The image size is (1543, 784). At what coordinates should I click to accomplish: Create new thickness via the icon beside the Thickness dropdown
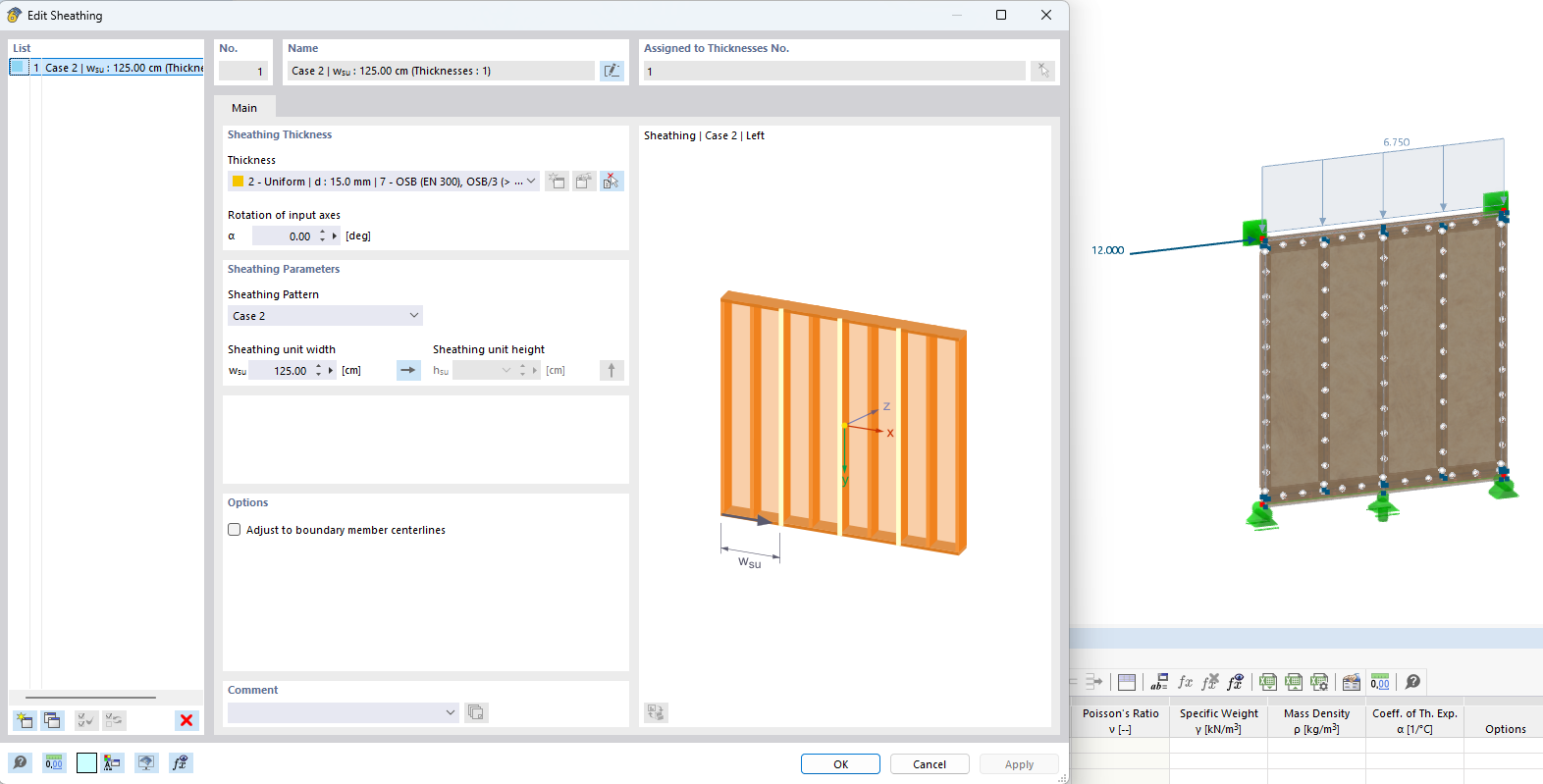[557, 182]
